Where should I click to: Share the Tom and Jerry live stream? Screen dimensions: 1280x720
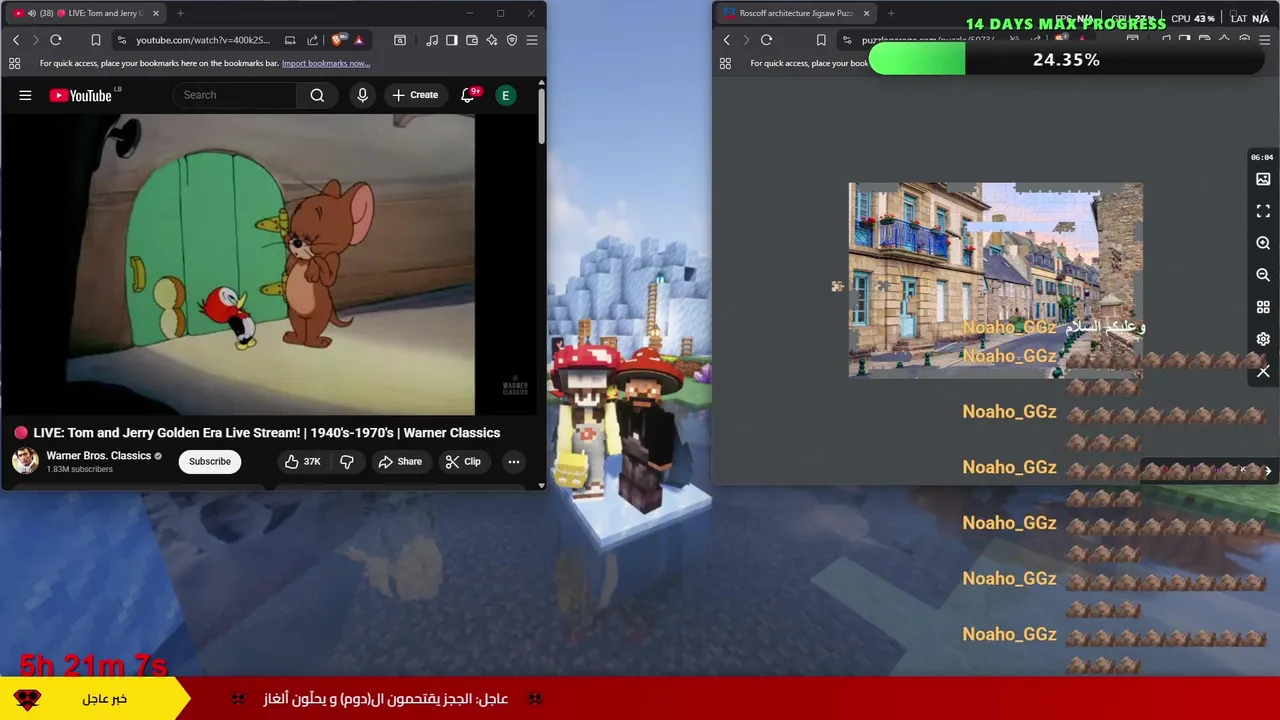click(x=400, y=461)
